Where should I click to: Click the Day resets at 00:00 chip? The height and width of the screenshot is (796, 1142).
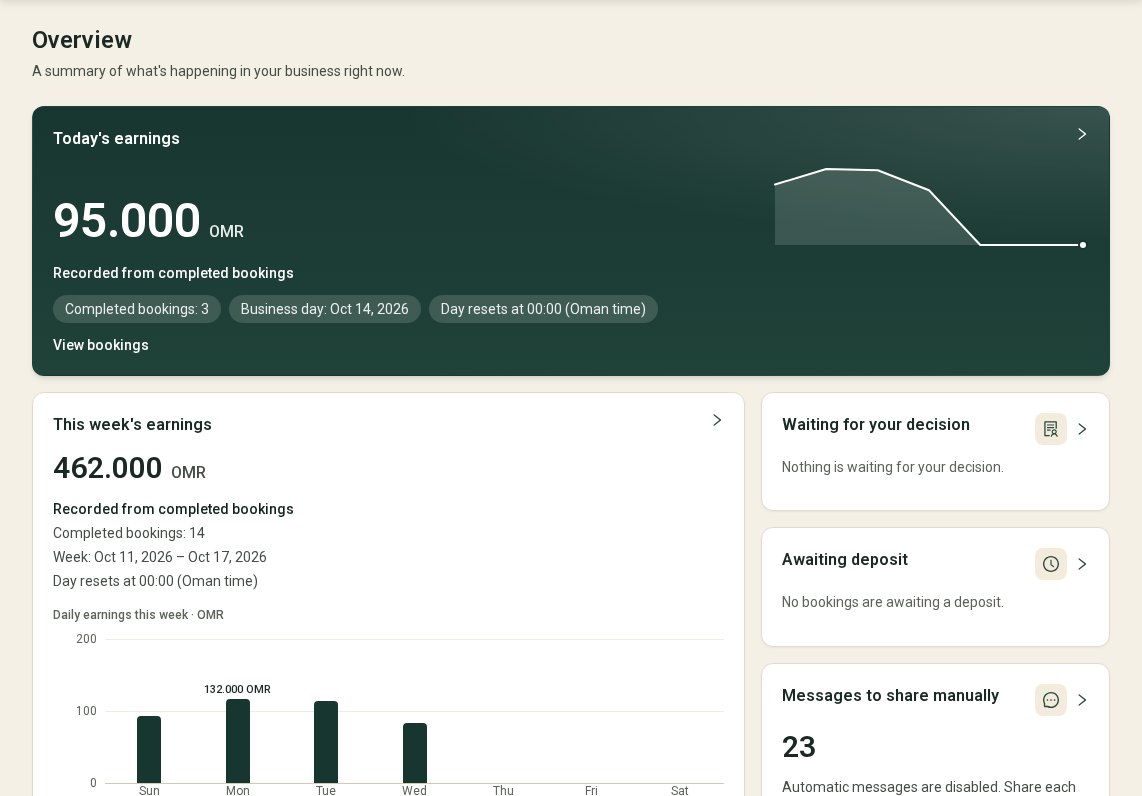point(543,309)
